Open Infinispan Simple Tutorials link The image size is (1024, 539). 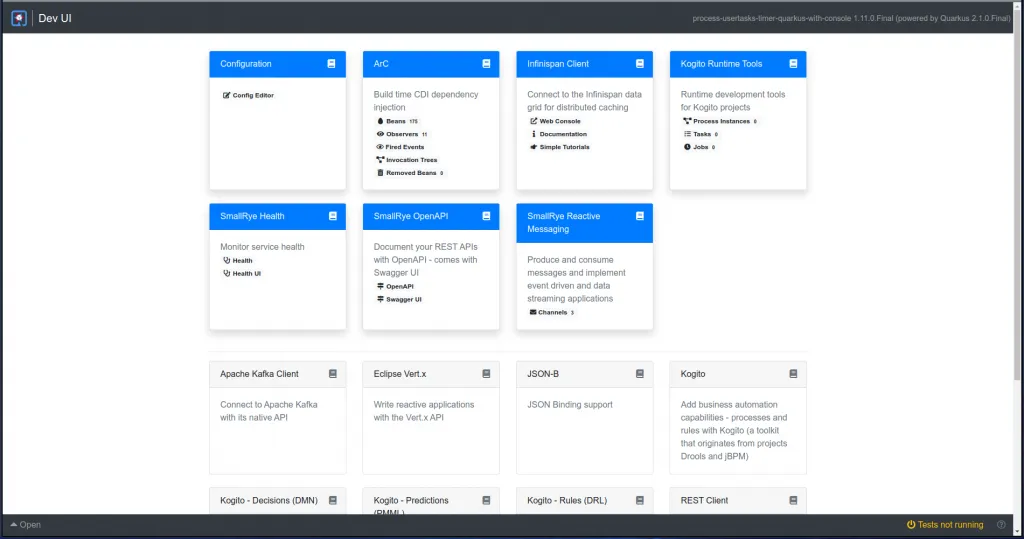[560, 147]
